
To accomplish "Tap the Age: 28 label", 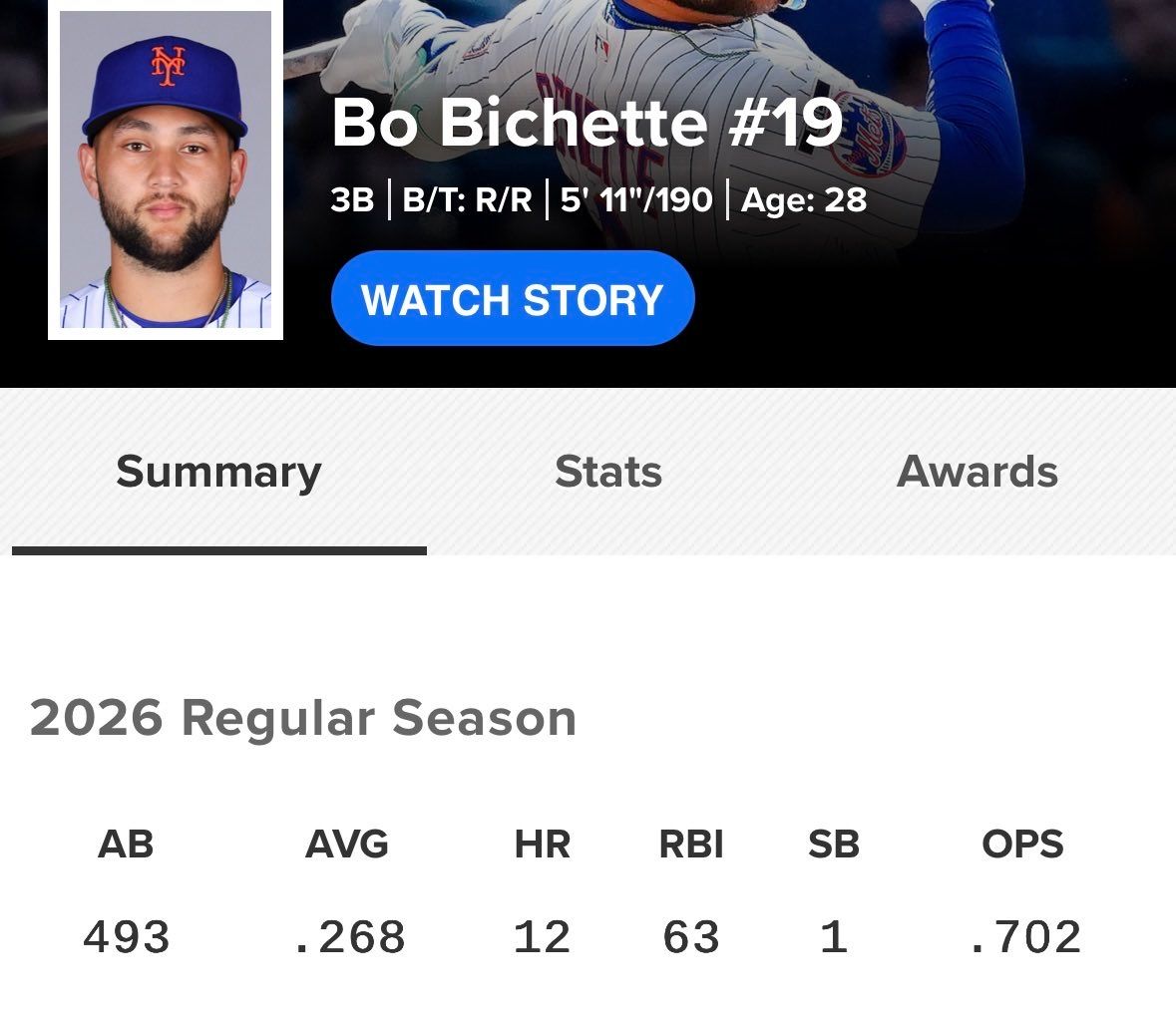I will (x=804, y=200).
